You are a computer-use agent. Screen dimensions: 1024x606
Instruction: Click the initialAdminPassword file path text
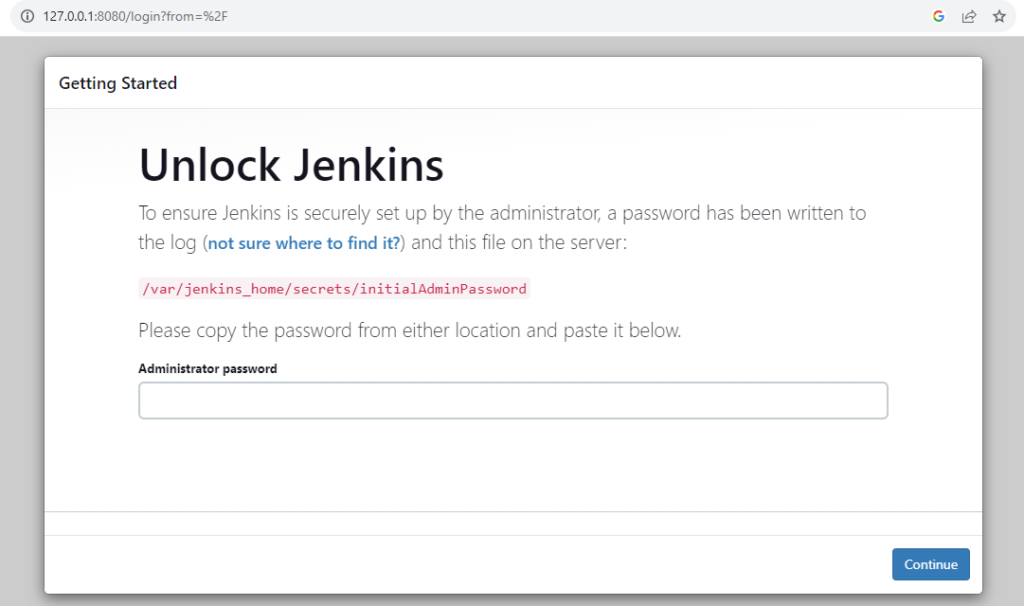click(x=333, y=289)
